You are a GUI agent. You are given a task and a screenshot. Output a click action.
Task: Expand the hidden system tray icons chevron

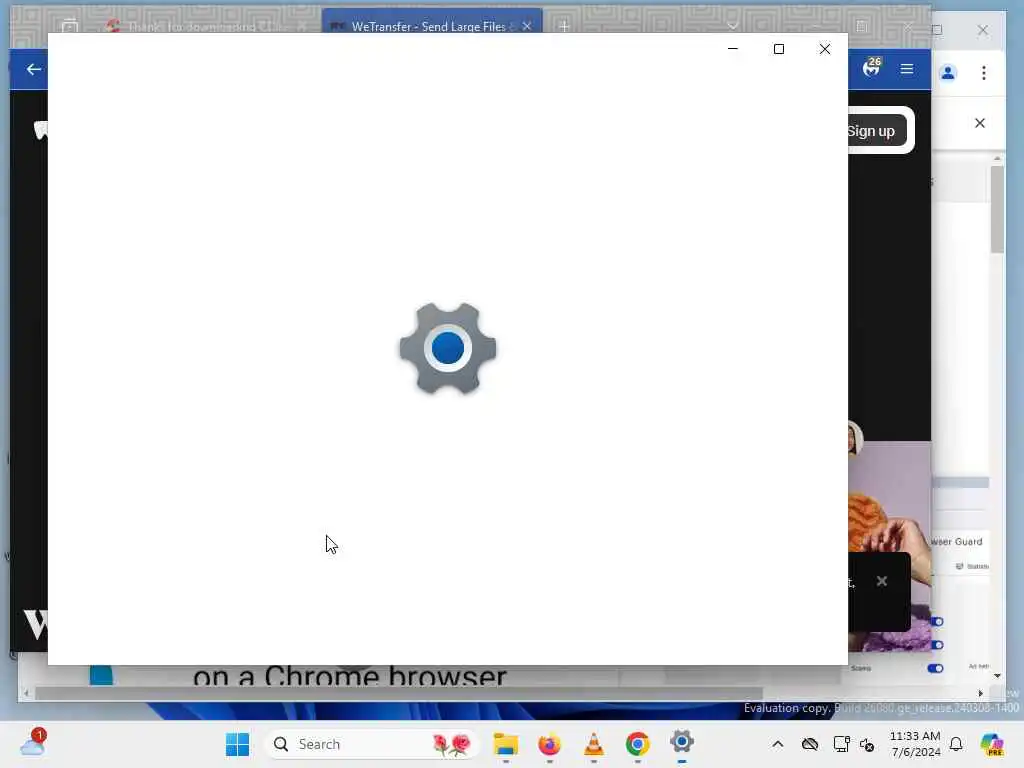[x=777, y=744]
